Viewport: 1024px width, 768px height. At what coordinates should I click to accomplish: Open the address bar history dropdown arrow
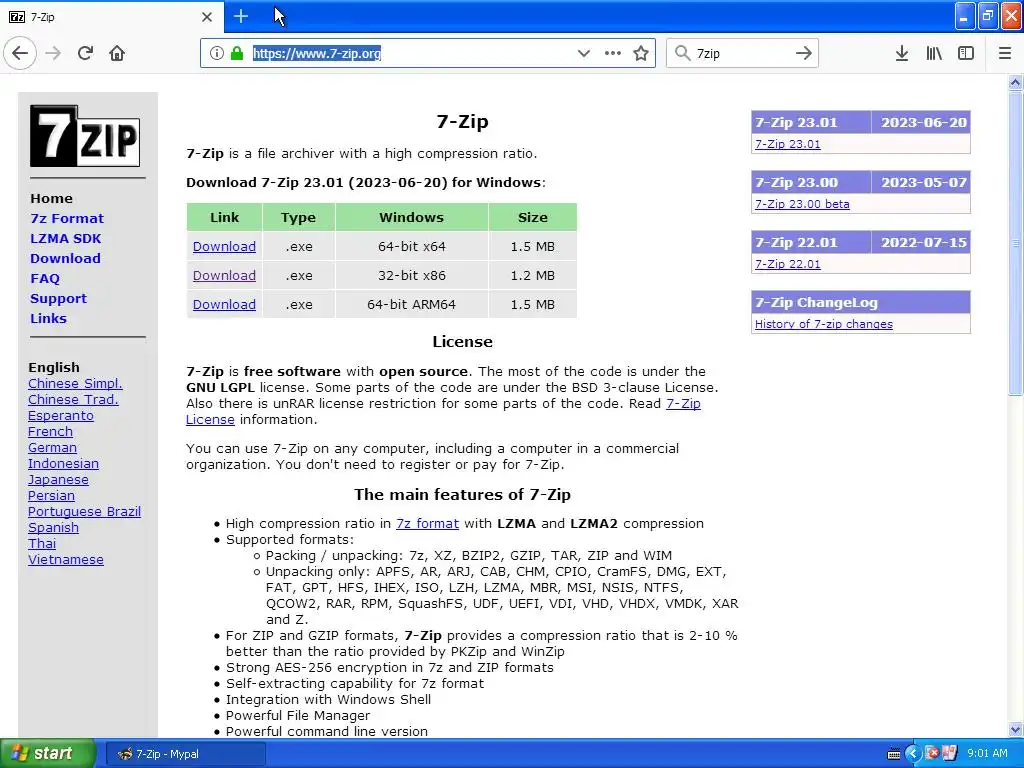[x=584, y=54]
